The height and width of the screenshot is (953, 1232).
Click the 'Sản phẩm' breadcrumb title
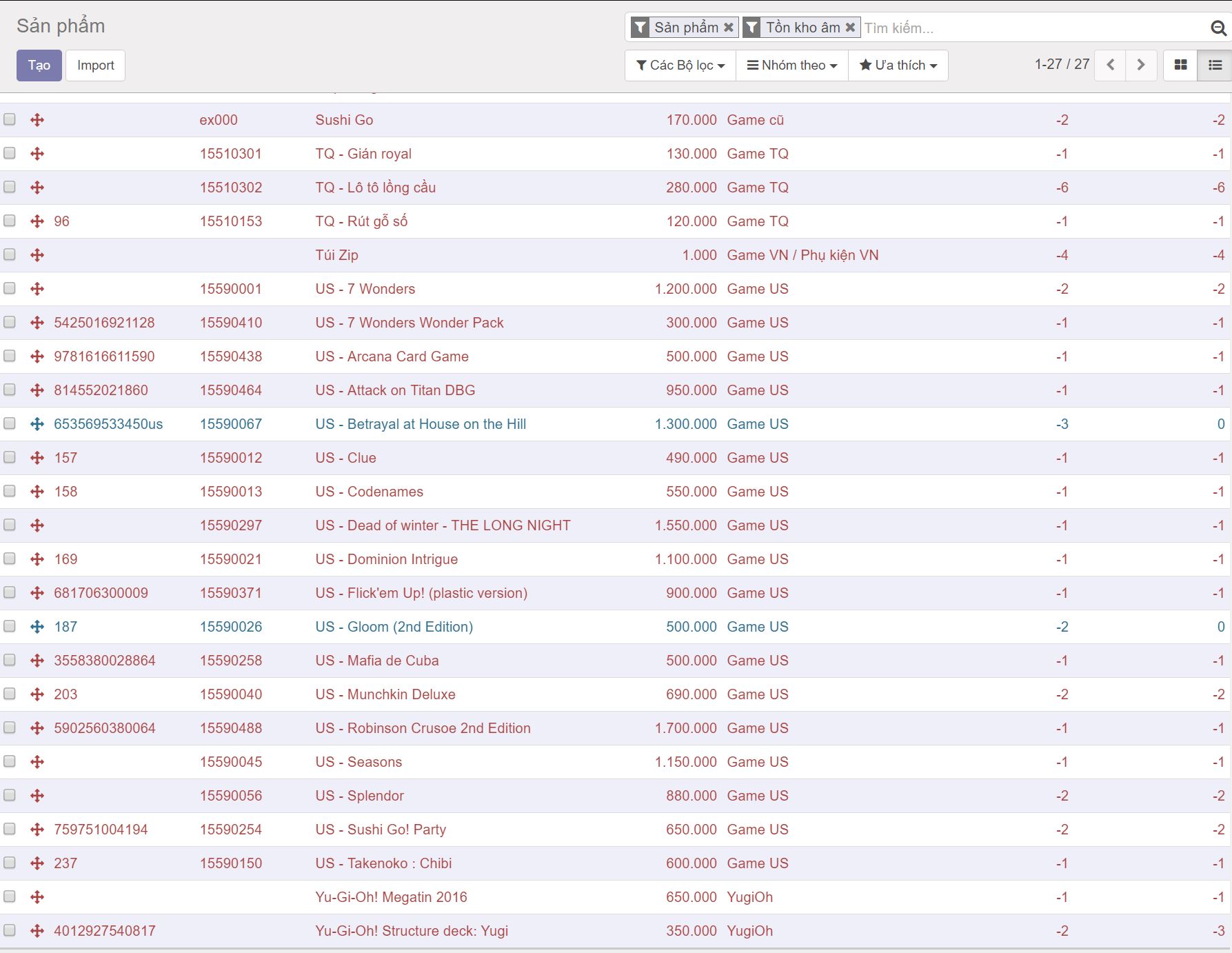61,26
